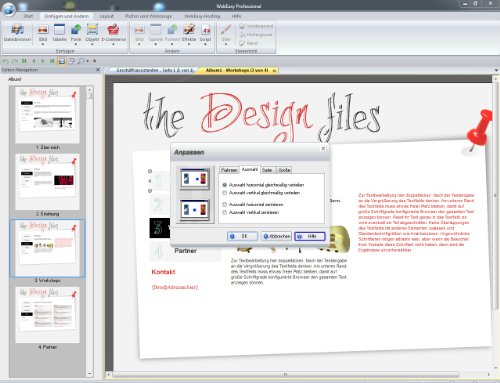This screenshot has height=383, width=500.
Task: Open dropdown arrow under Bild insert
Action: [x=43, y=44]
